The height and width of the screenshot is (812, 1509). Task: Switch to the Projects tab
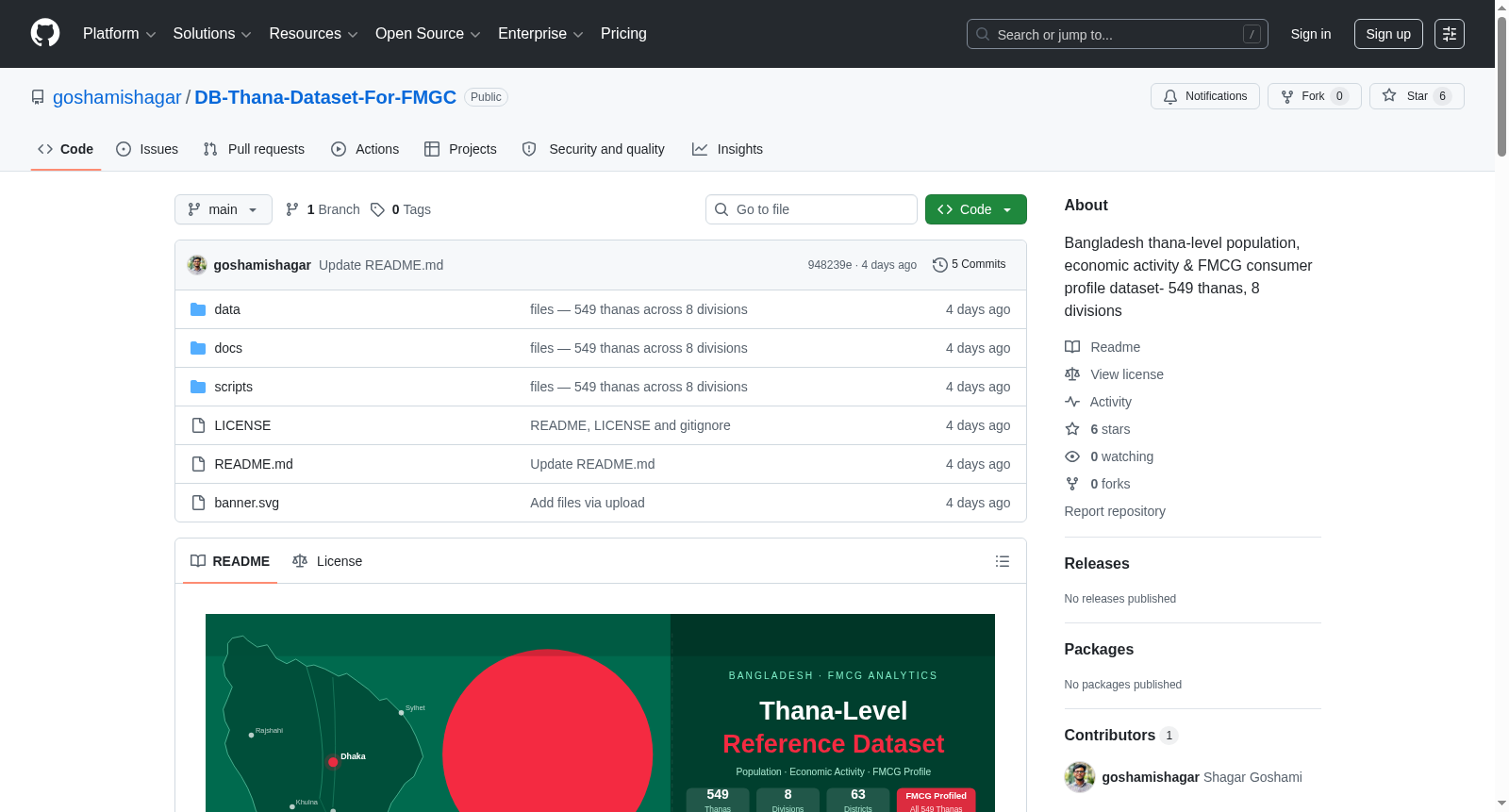point(460,149)
